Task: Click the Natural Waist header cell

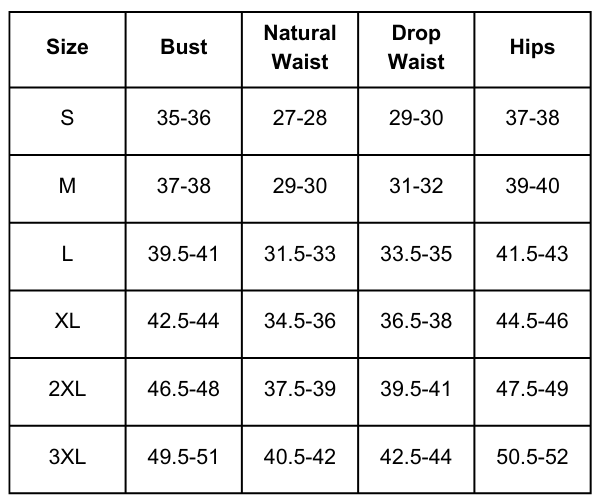Action: click(x=300, y=47)
